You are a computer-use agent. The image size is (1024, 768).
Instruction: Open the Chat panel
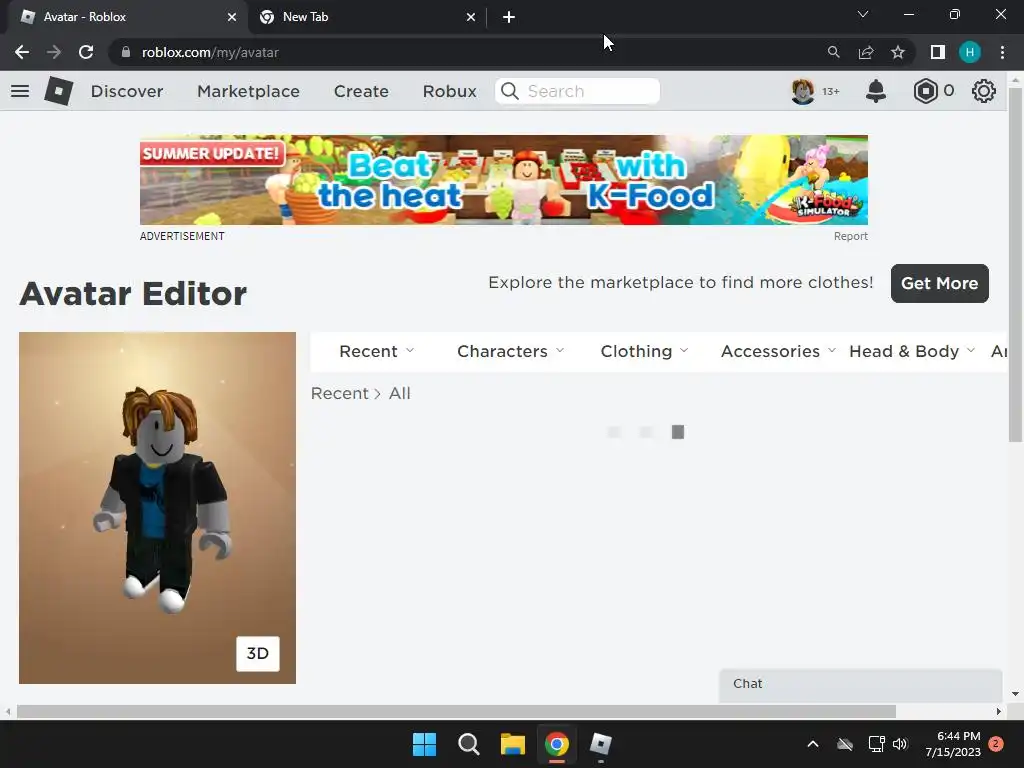tap(861, 684)
